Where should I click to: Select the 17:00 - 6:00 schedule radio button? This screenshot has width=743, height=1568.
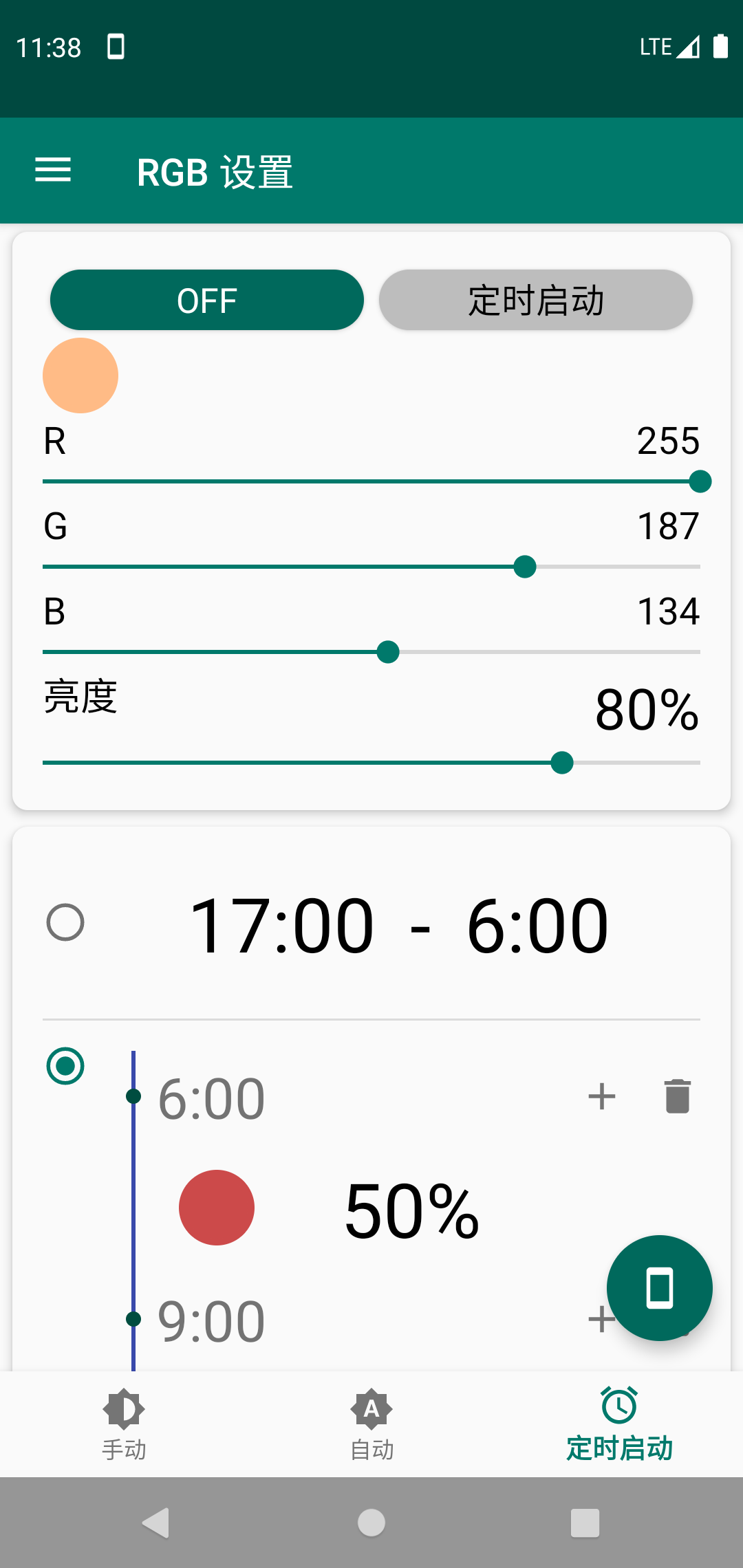click(x=65, y=922)
